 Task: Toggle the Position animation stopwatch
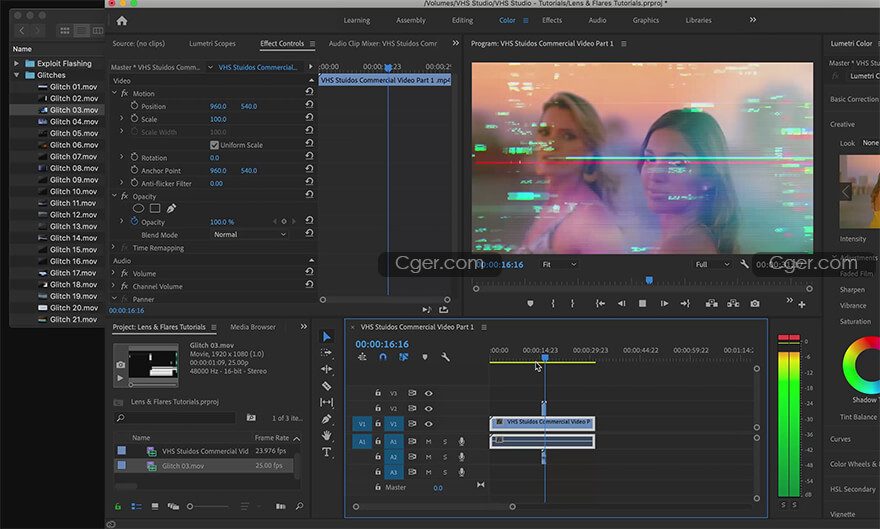point(134,105)
